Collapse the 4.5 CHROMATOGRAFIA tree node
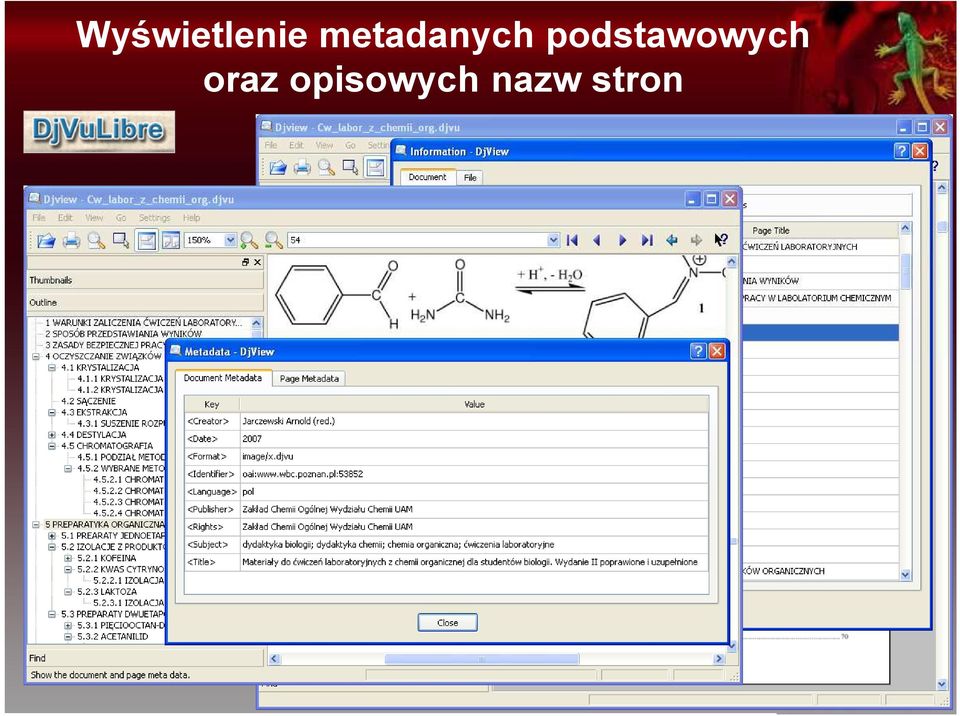This screenshot has width=960, height=716. 52,446
